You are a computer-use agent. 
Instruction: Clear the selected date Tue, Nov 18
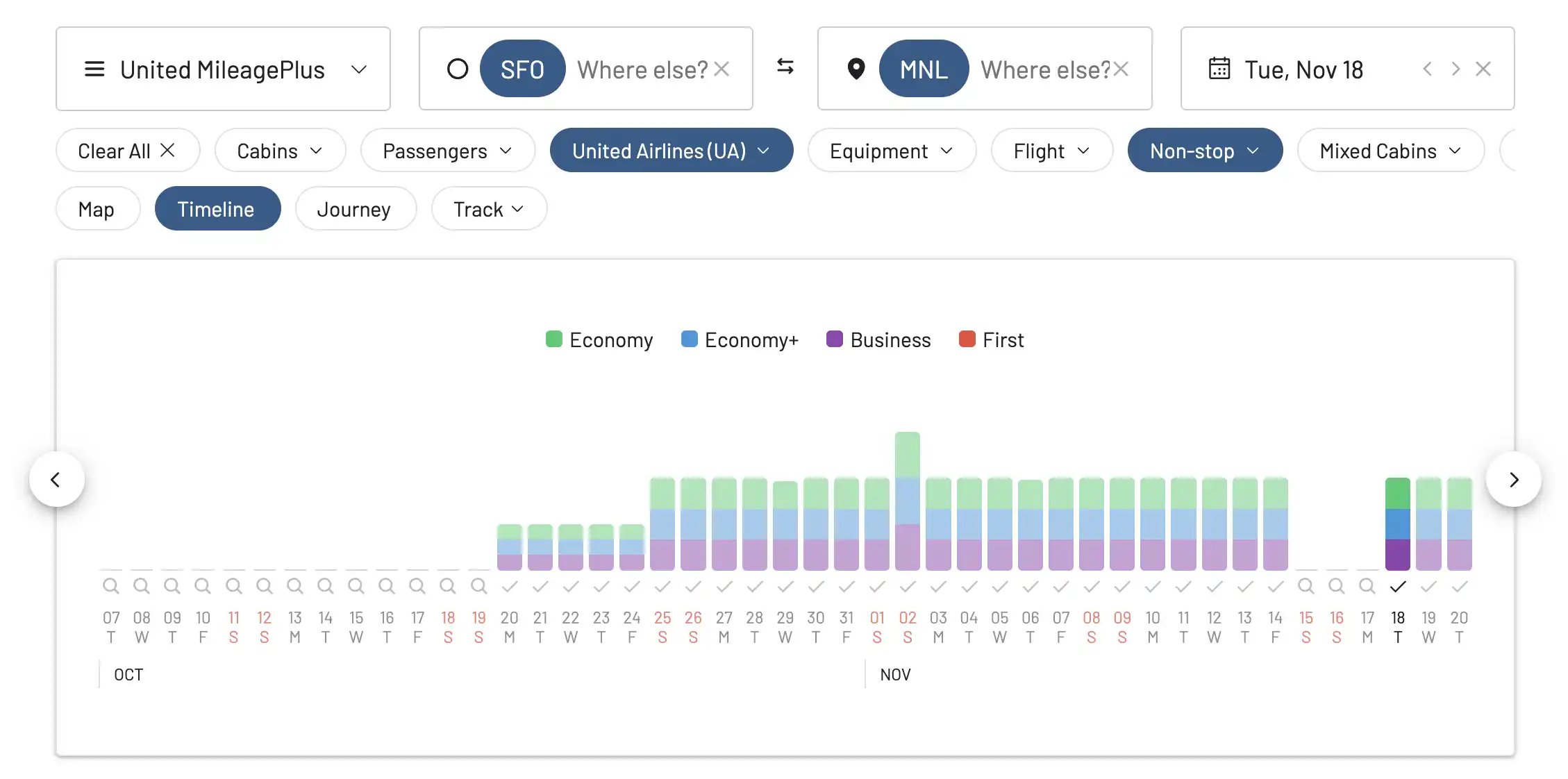[x=1483, y=69]
